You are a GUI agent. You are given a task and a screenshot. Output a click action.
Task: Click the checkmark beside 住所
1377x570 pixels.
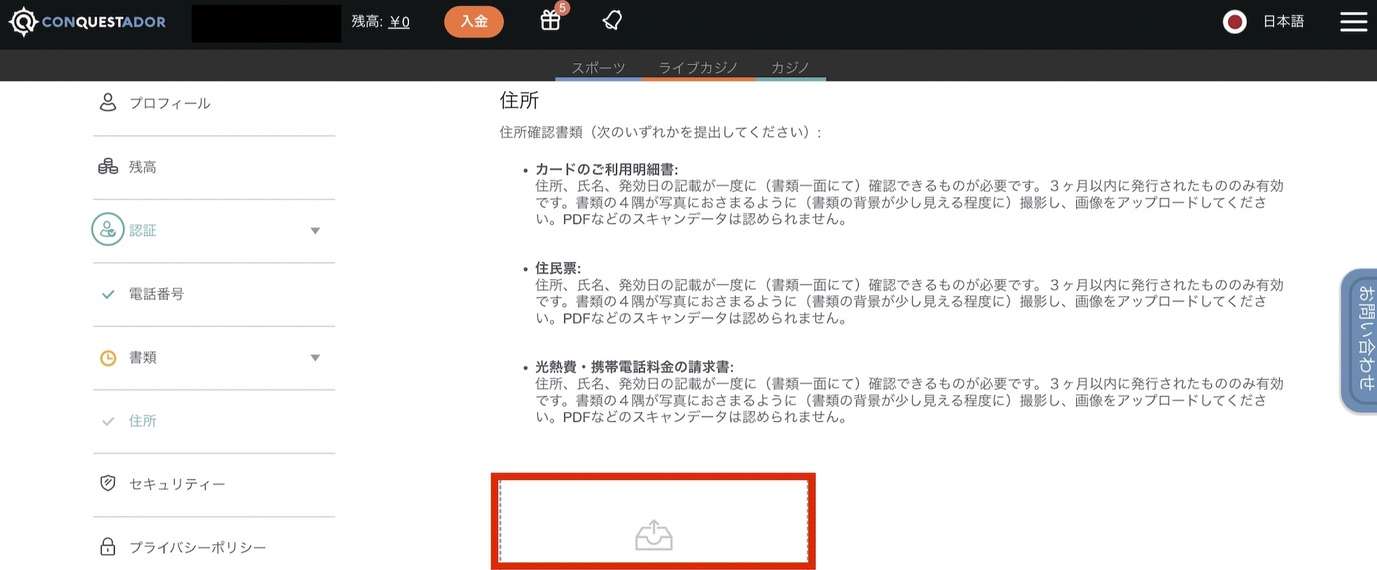[x=108, y=421]
